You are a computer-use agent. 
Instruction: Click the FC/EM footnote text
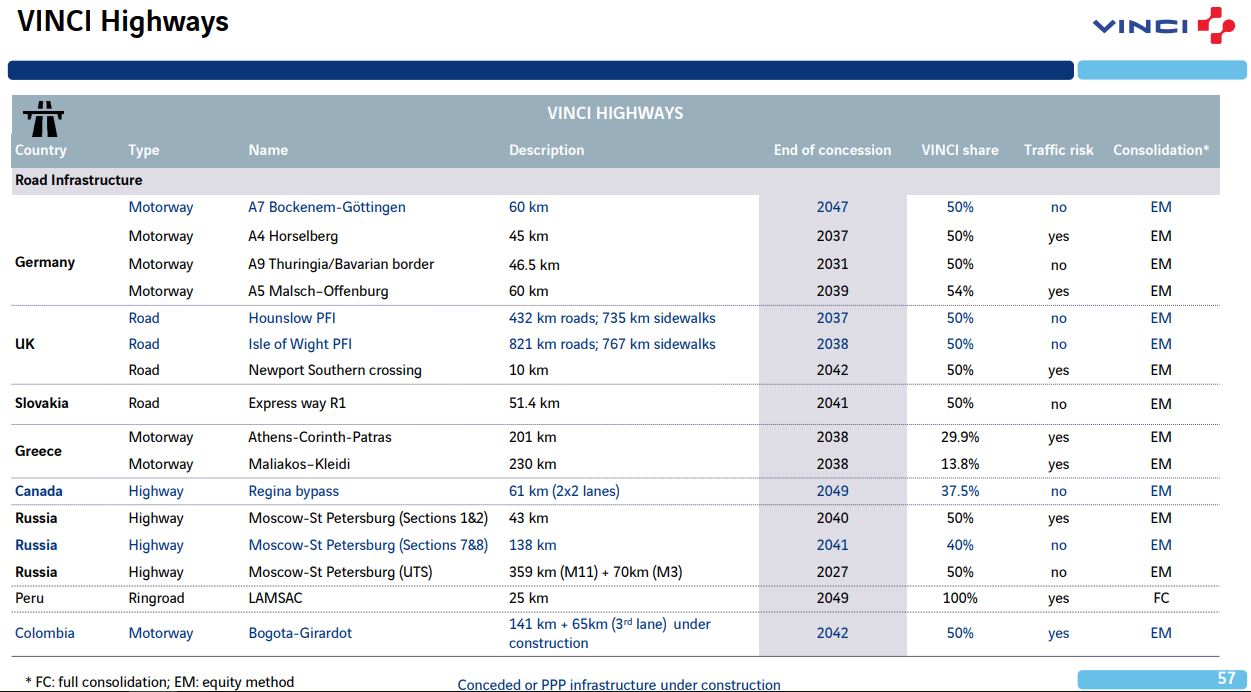[160, 682]
